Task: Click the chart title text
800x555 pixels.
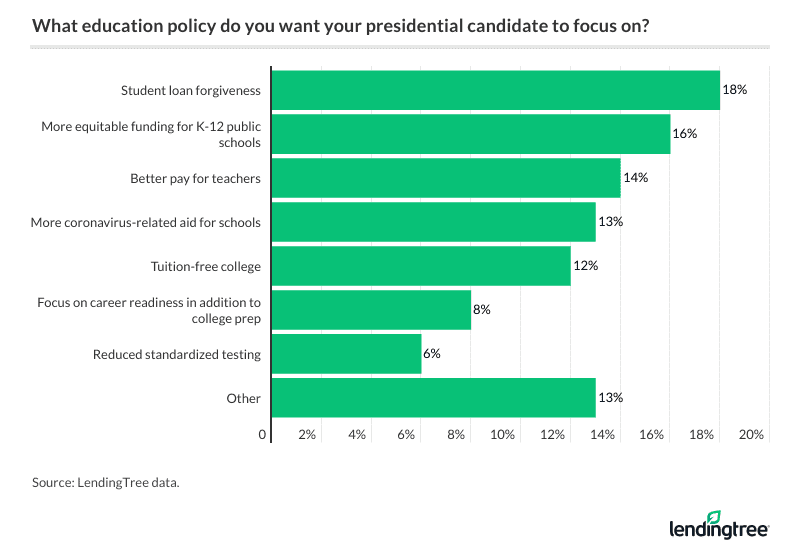Action: [340, 25]
